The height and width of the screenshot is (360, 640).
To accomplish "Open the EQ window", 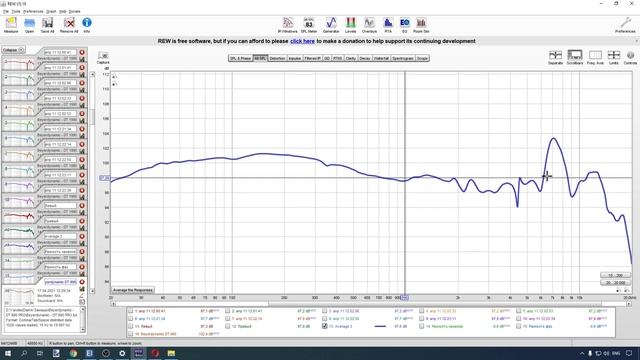I will (404, 24).
